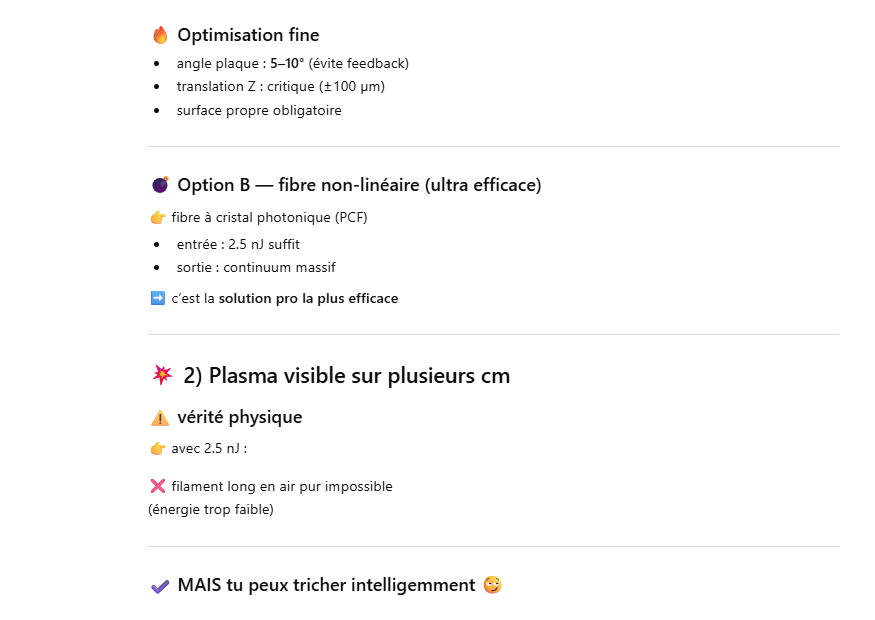The image size is (875, 620).
Task: Click bold text solution pro la plus efficace
Action: coord(308,299)
